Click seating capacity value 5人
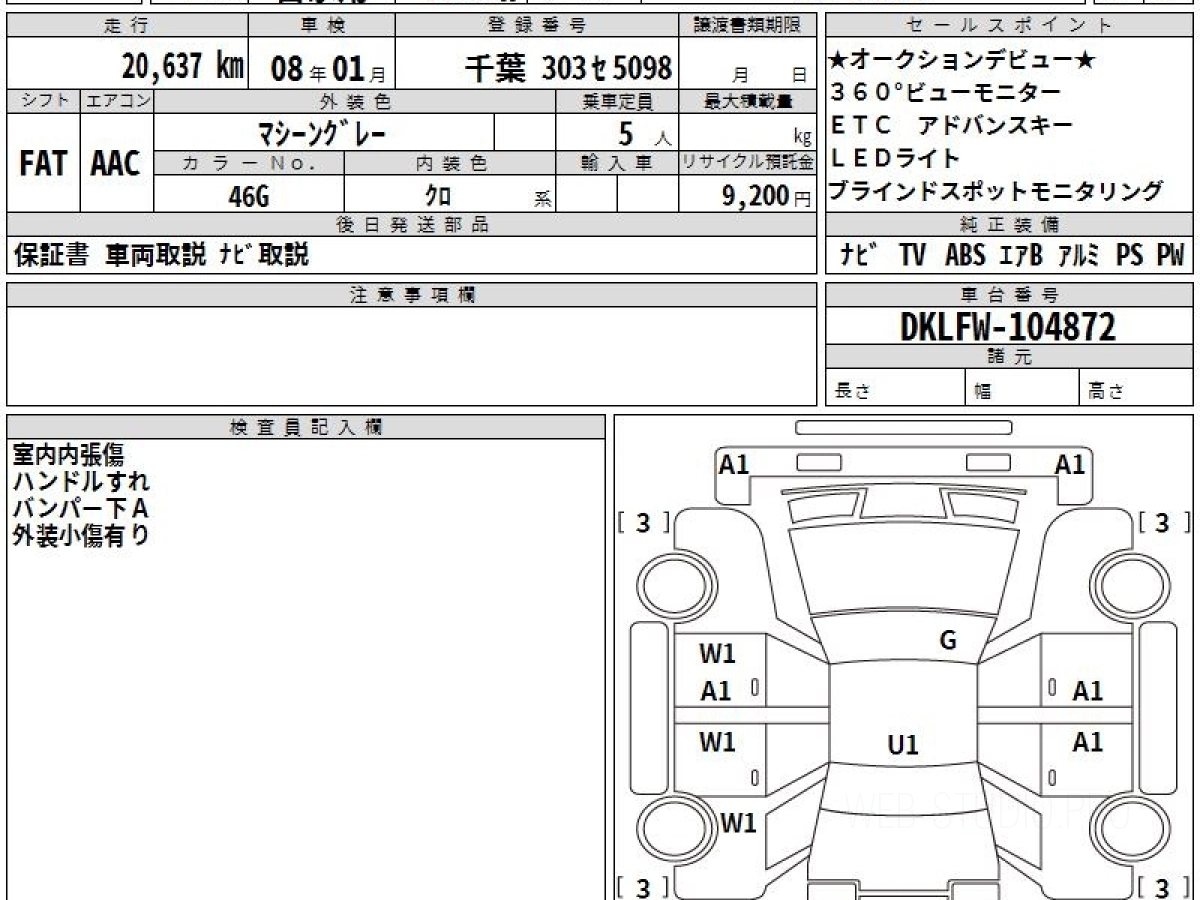Image resolution: width=1200 pixels, height=900 pixels. [645, 133]
